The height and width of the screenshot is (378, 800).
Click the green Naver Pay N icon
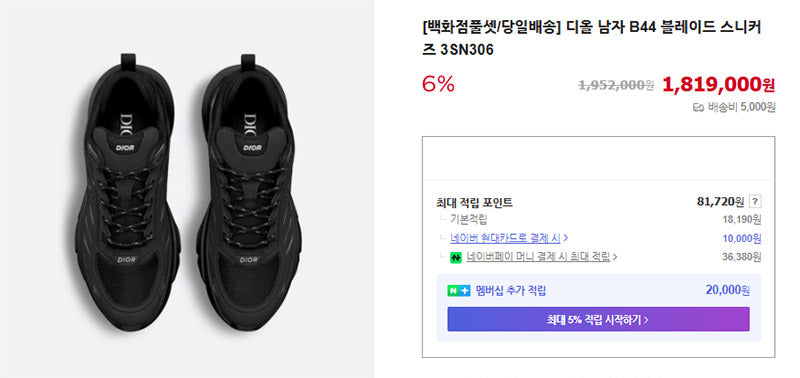(456, 258)
